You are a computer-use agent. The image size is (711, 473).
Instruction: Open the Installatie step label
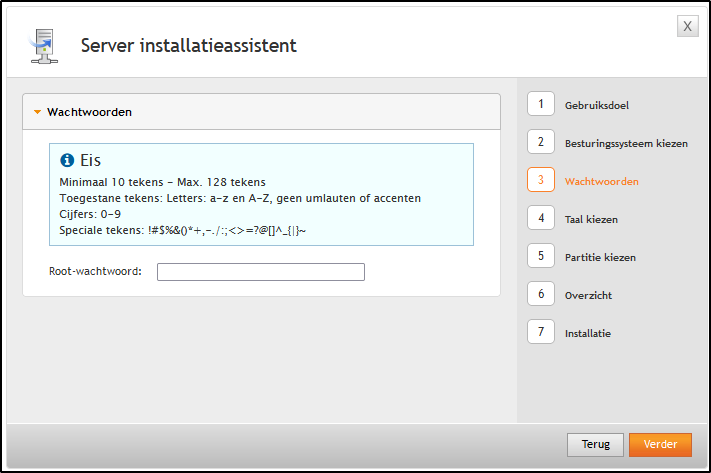click(588, 334)
